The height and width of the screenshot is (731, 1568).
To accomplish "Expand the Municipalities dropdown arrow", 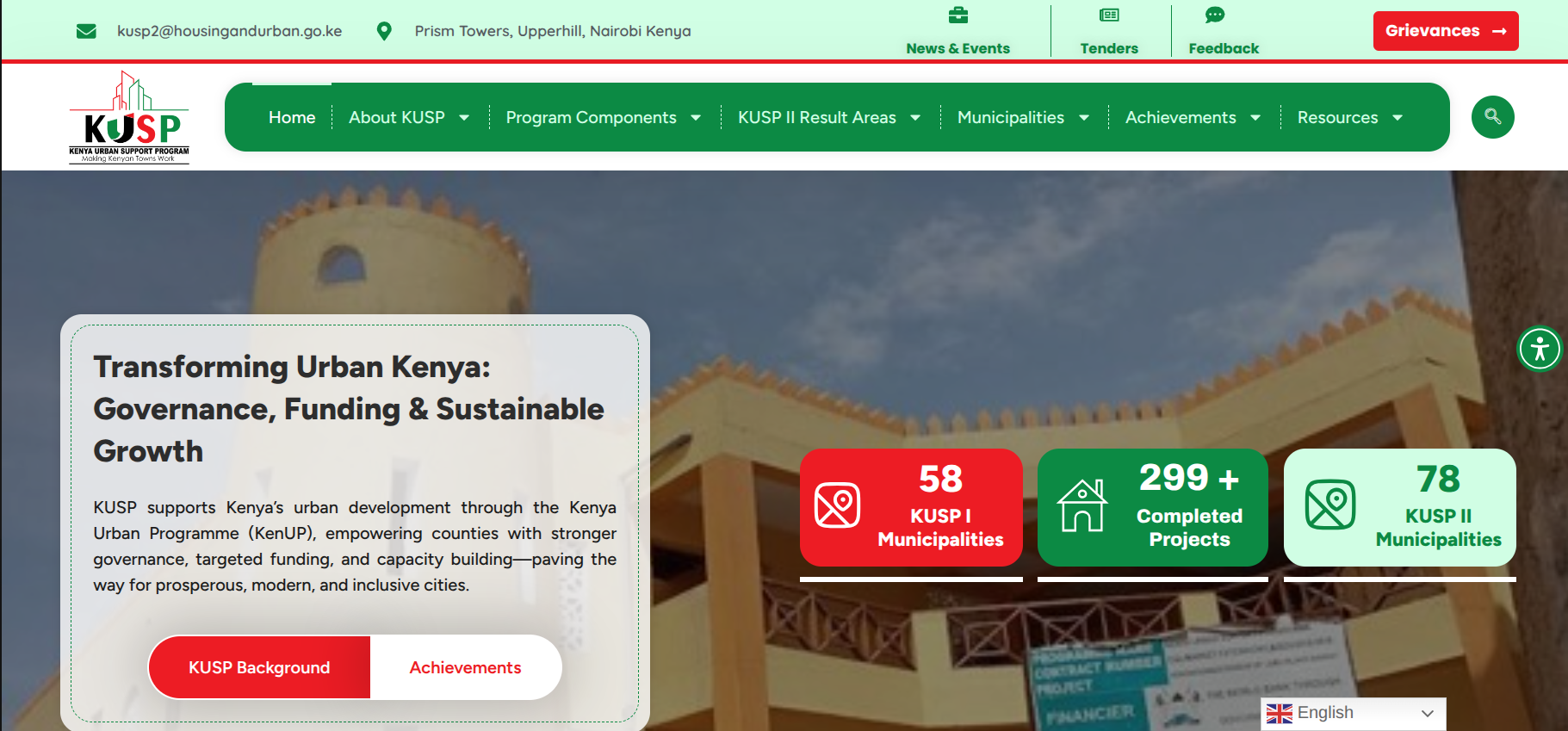I will pyautogui.click(x=1084, y=118).
